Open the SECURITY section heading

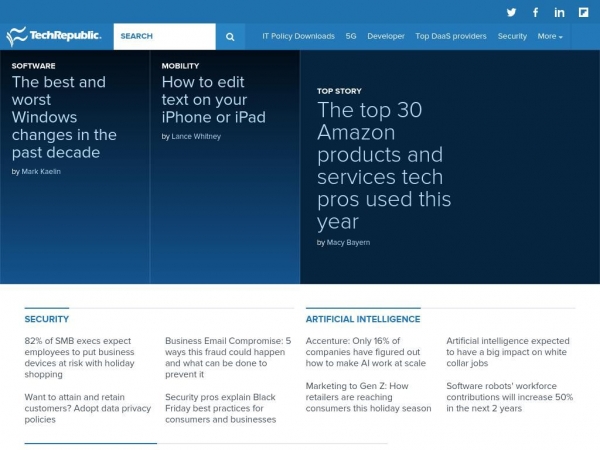point(47,319)
